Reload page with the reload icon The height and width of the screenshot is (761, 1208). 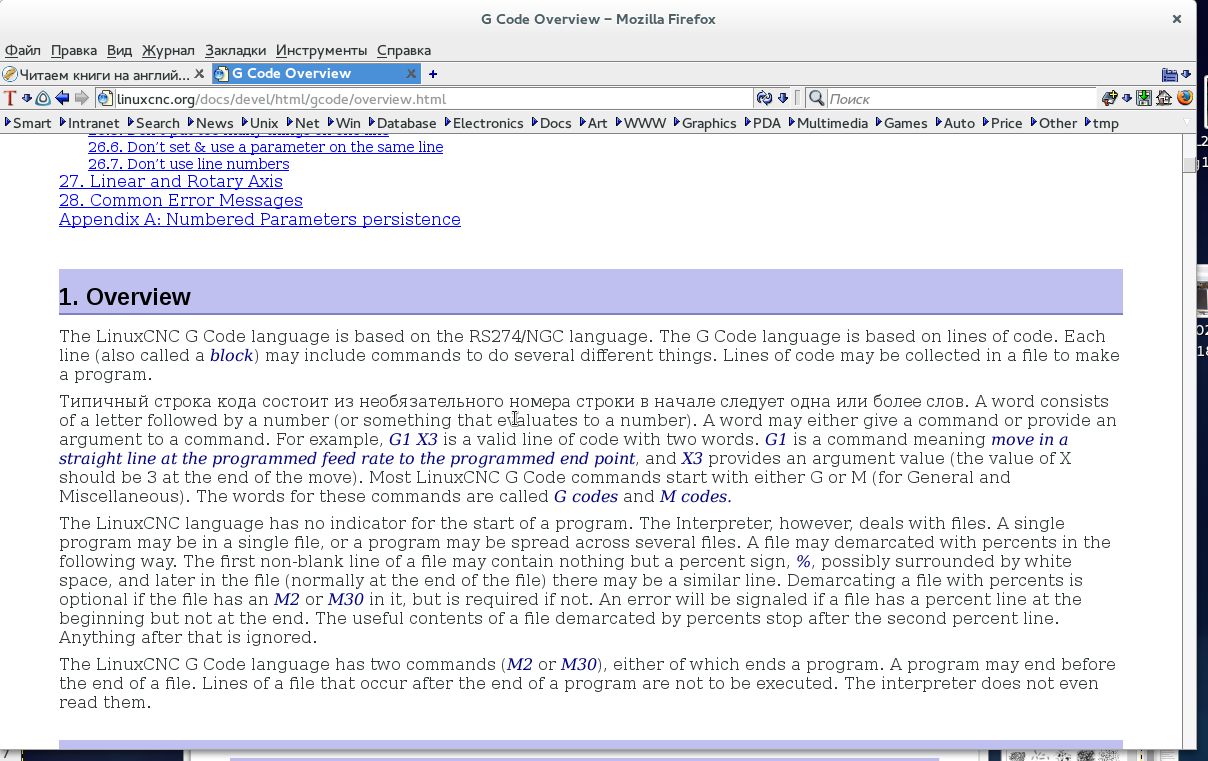pyautogui.click(x=765, y=98)
